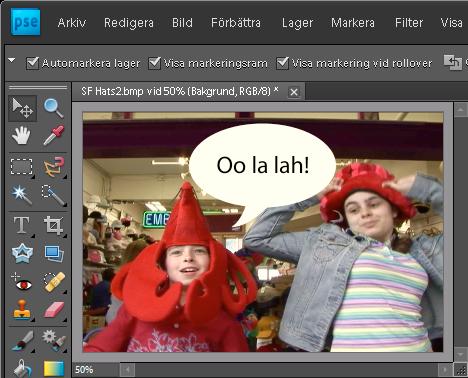Select the Quick Selection tool
468x378 pixels.
click(53, 194)
